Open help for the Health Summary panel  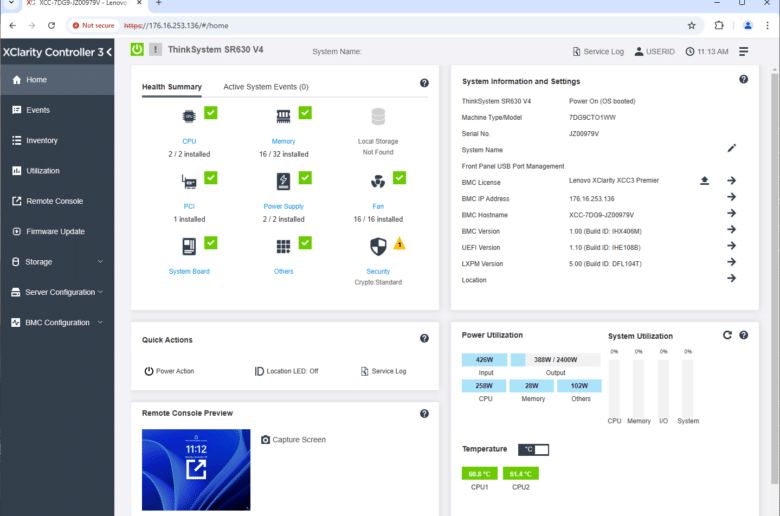coord(424,83)
